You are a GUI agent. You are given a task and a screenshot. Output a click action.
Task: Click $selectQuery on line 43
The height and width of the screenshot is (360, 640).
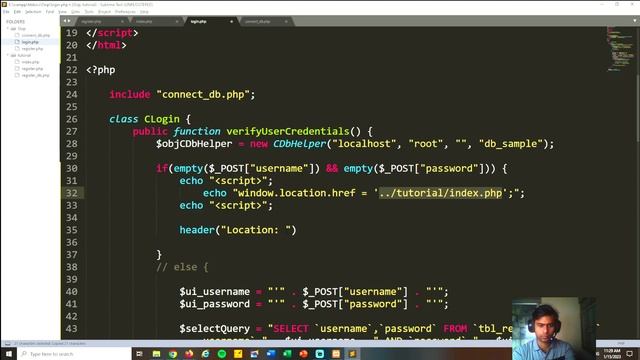tap(215, 329)
